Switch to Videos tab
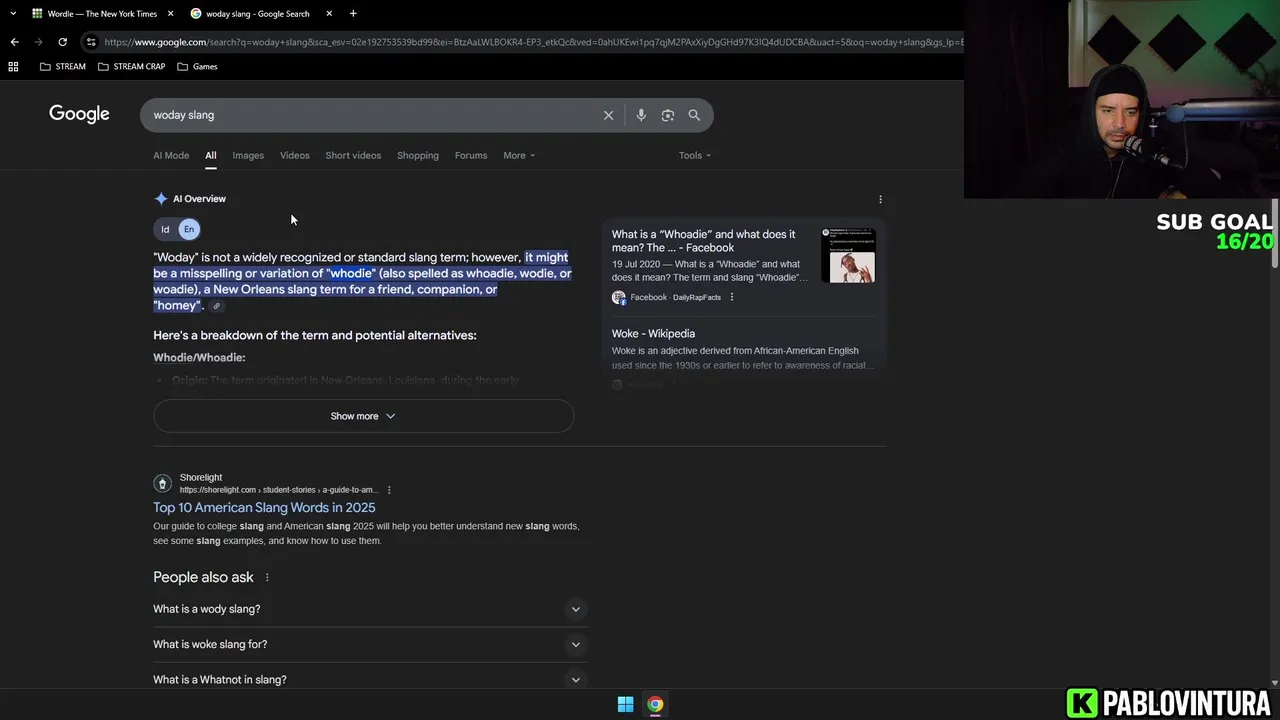 pos(295,155)
